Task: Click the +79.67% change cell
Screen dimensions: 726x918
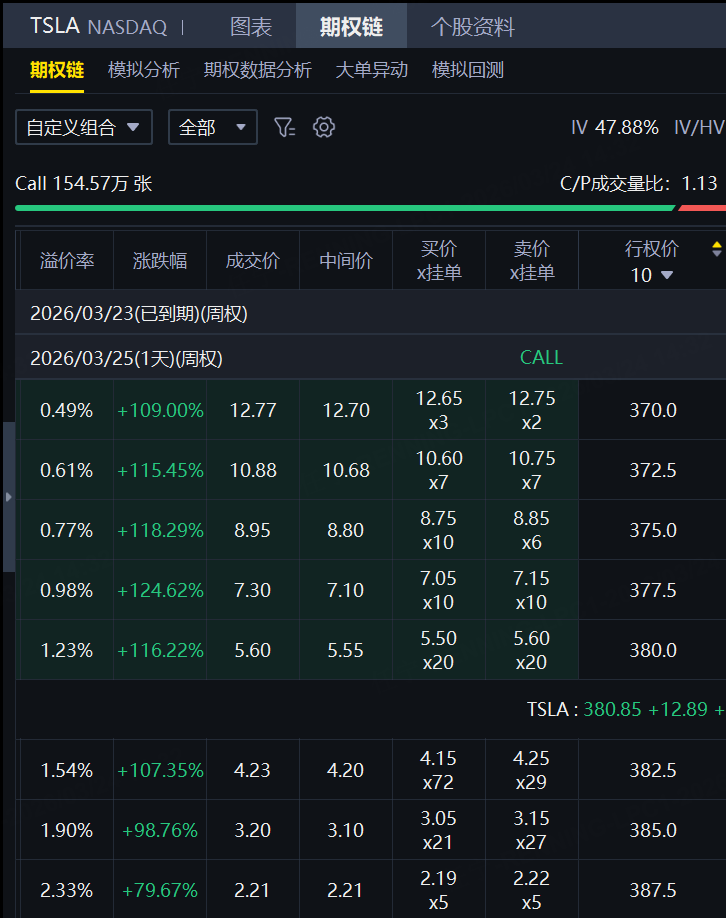Action: pos(160,890)
